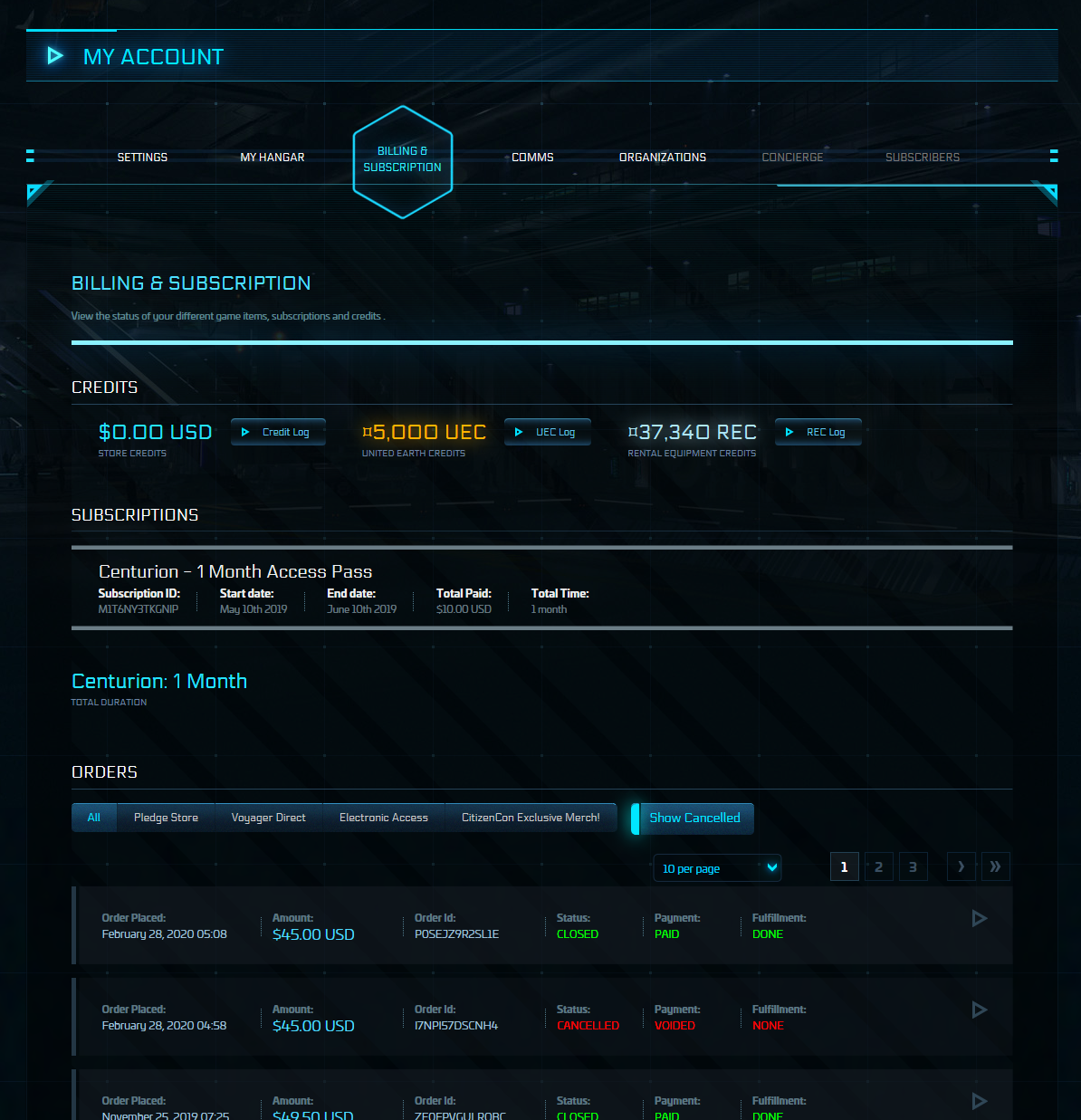1081x1120 pixels.
Task: Toggle the Show Cancelled button
Action: [693, 818]
